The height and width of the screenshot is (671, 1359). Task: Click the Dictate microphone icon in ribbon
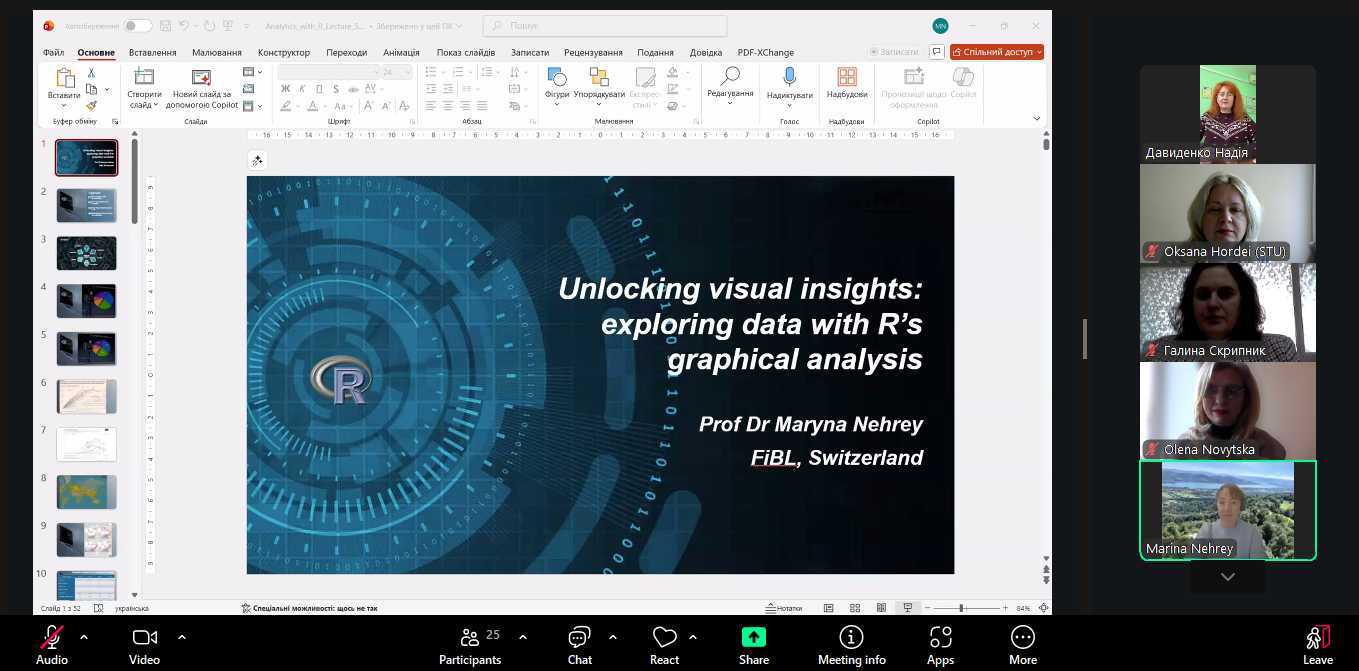point(789,78)
